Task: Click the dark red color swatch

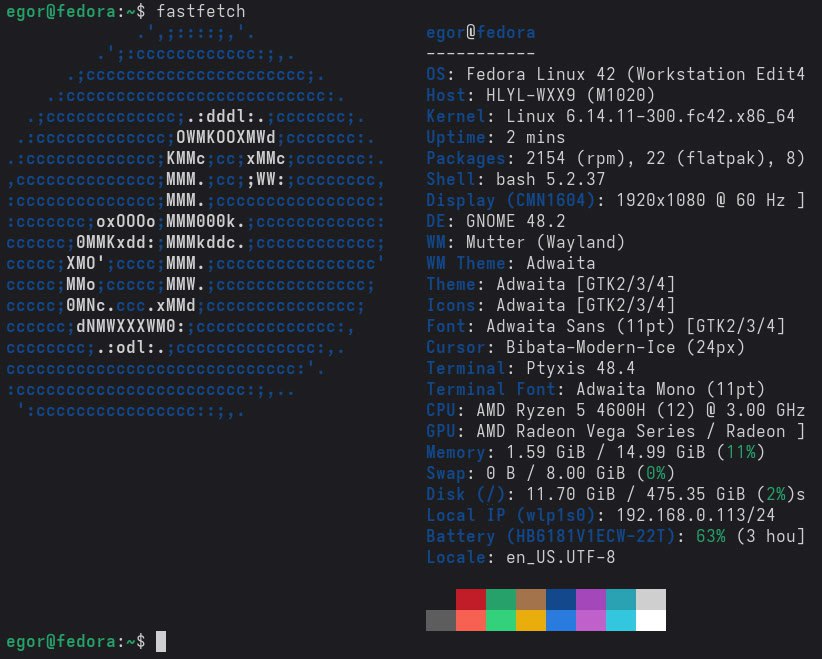Action: tap(471, 599)
